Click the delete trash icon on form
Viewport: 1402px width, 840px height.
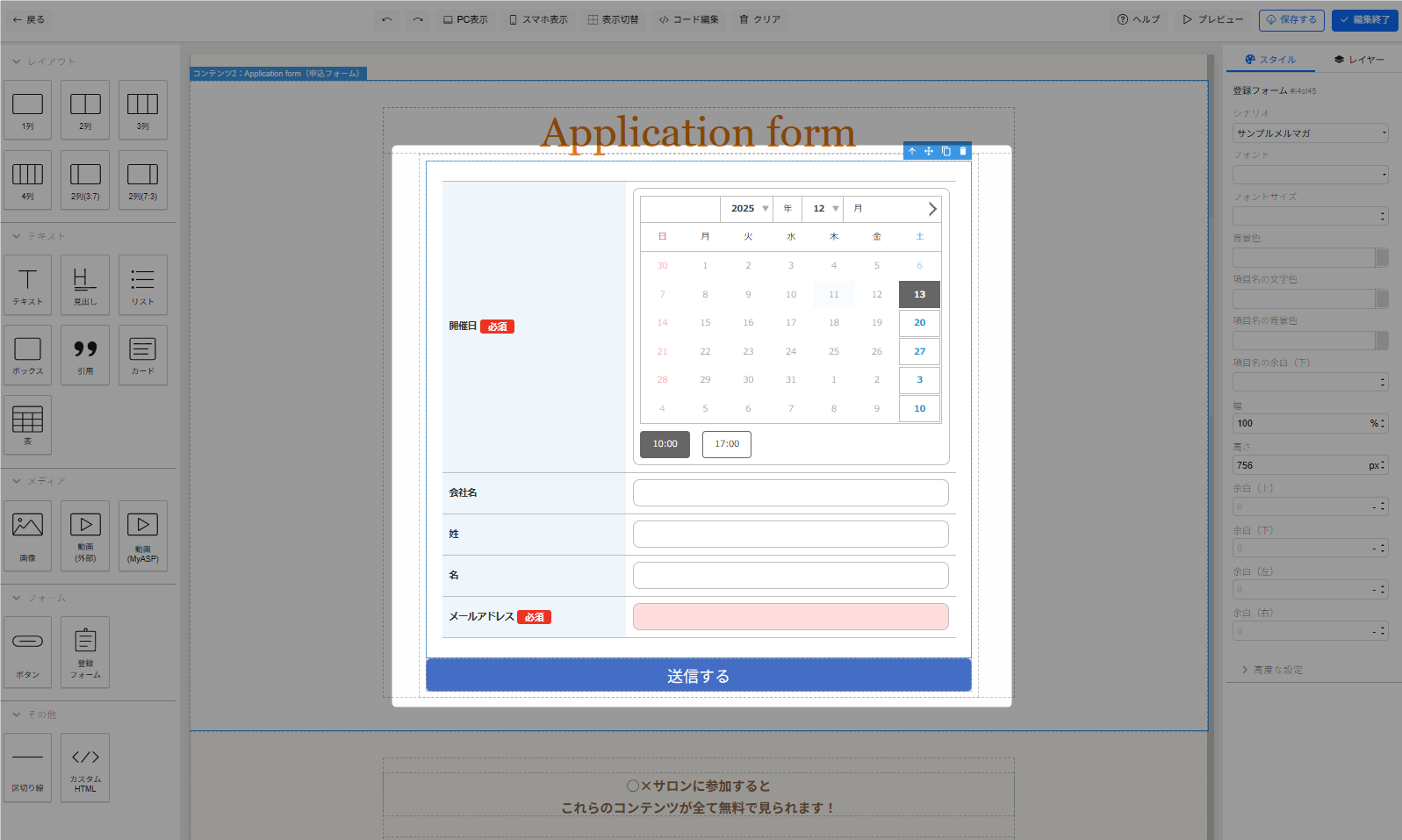(x=963, y=151)
